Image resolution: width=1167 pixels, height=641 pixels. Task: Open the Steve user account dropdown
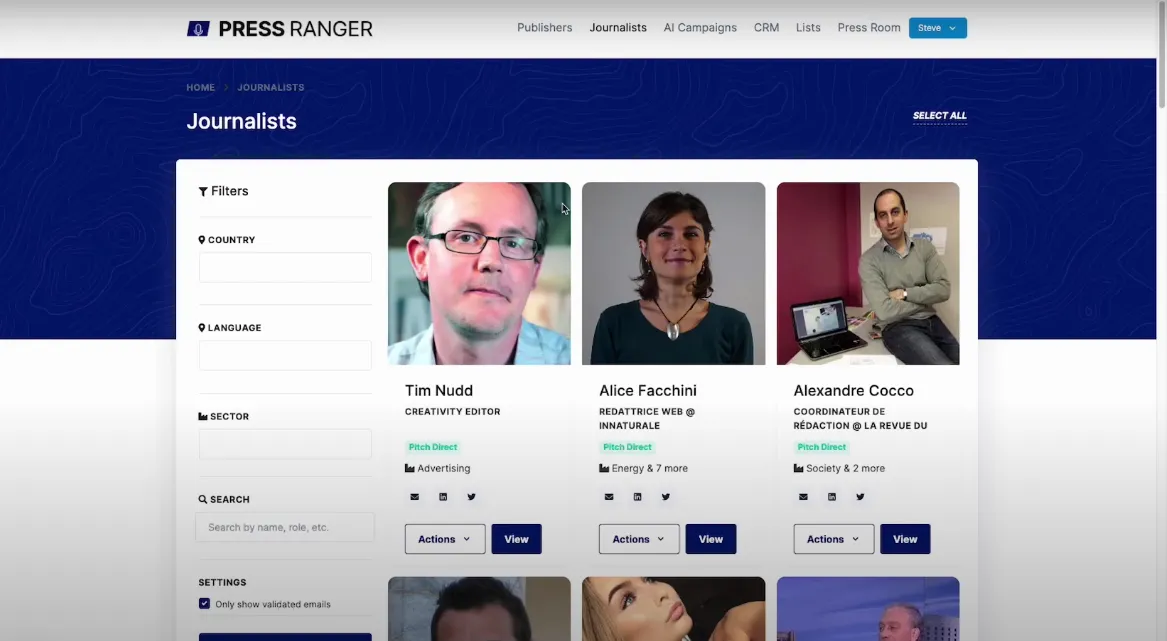[937, 28]
